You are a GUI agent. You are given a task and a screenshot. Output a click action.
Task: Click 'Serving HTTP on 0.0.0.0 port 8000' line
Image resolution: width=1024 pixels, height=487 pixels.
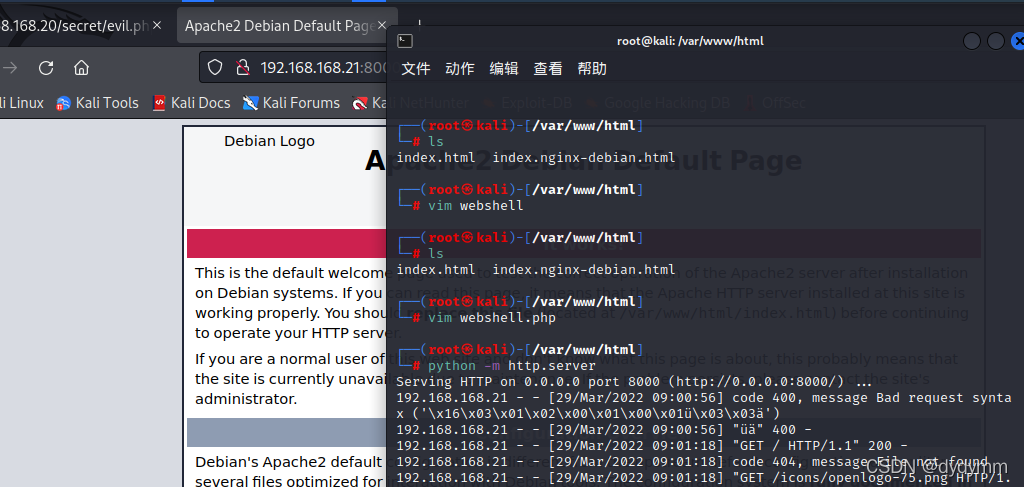click(x=634, y=382)
